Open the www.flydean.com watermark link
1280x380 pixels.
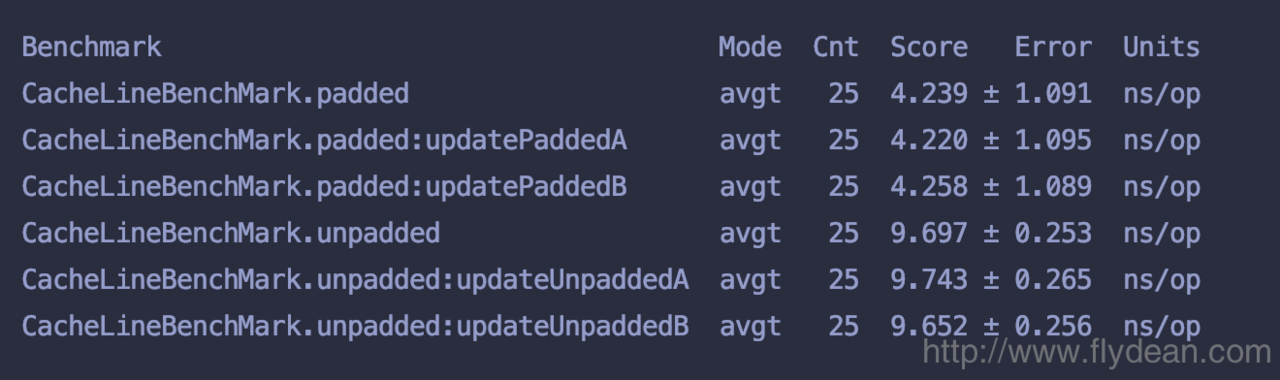(x=1096, y=353)
